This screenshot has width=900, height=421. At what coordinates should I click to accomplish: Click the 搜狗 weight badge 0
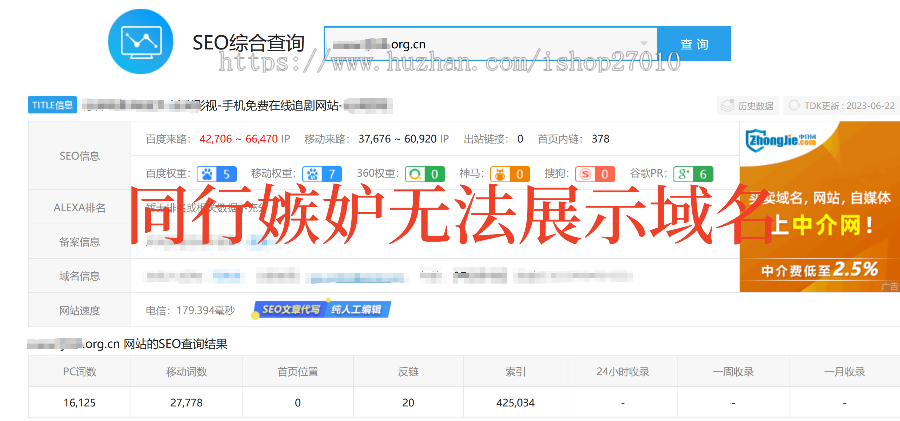click(595, 174)
